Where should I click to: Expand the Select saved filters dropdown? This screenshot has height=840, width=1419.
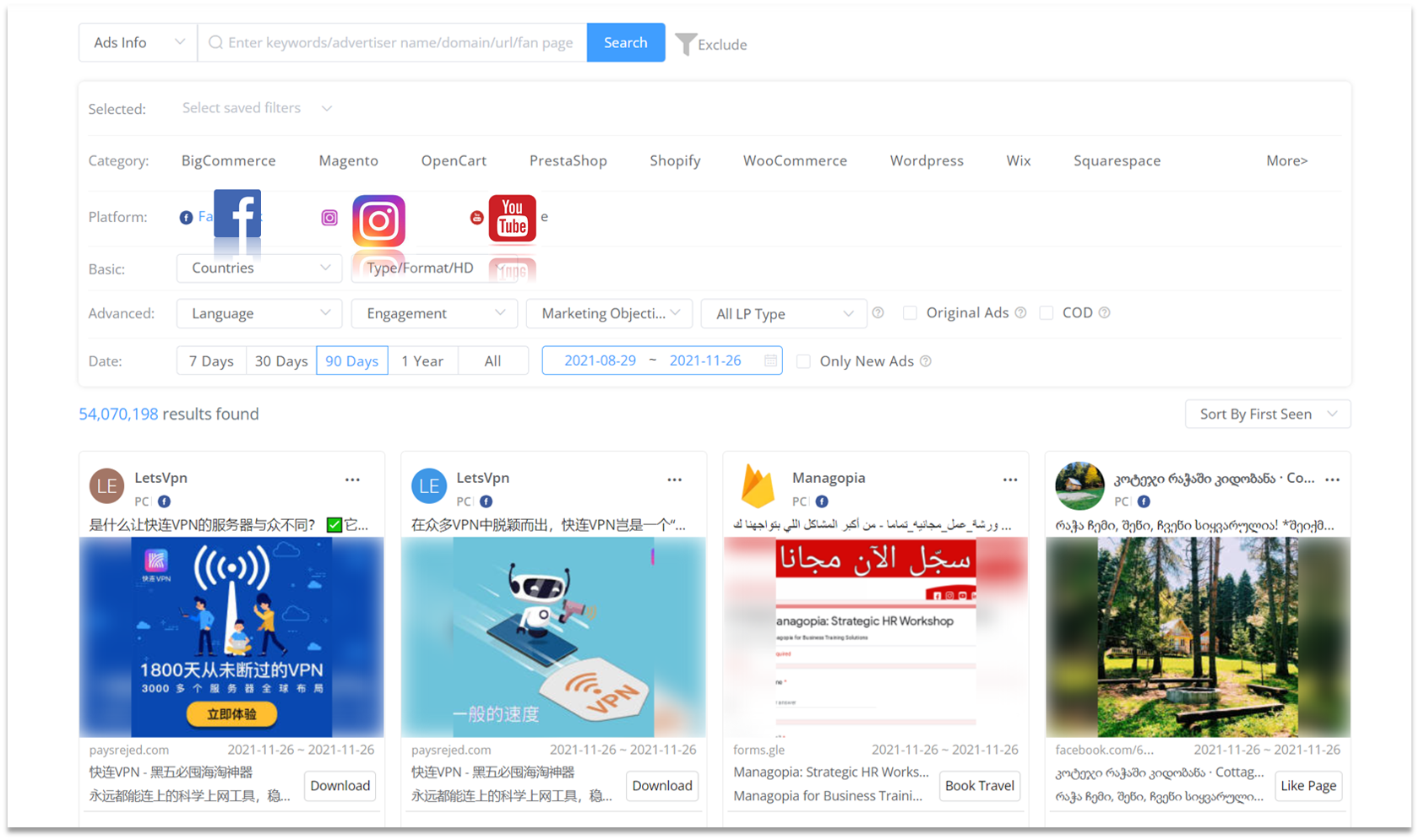point(257,108)
